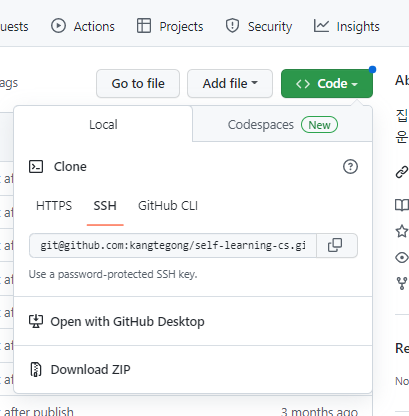Image resolution: width=409 pixels, height=416 pixels.
Task: Click the Actions play icon
Action: pos(58,26)
